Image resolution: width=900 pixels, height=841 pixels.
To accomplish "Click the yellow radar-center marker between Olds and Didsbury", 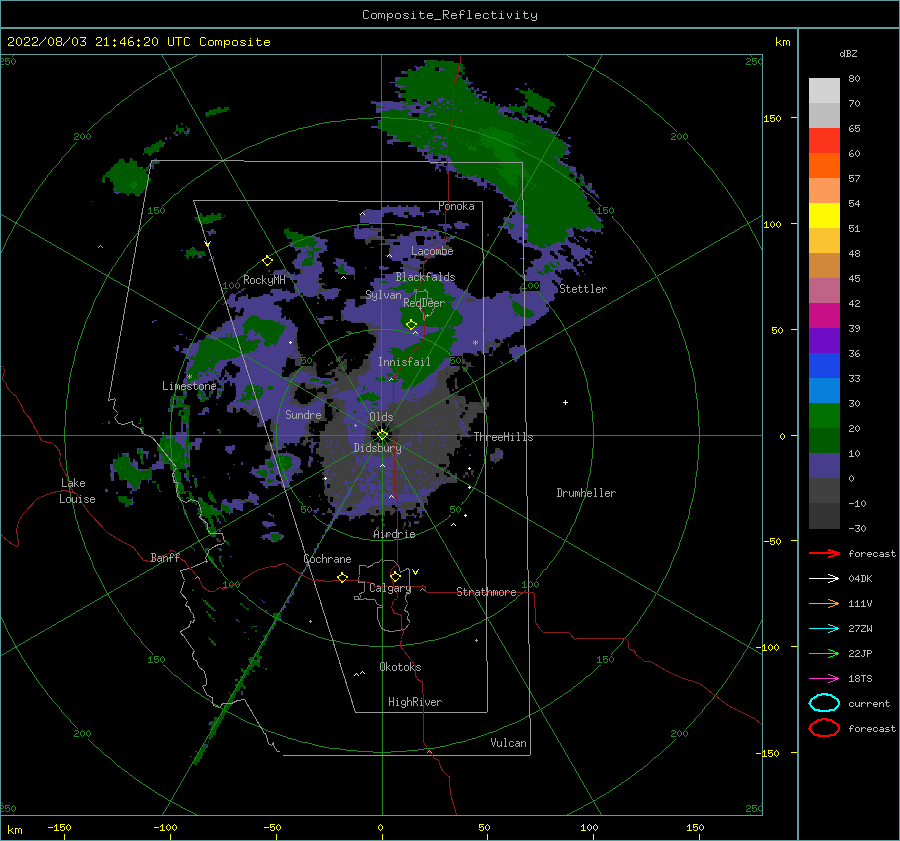I will (x=382, y=435).
